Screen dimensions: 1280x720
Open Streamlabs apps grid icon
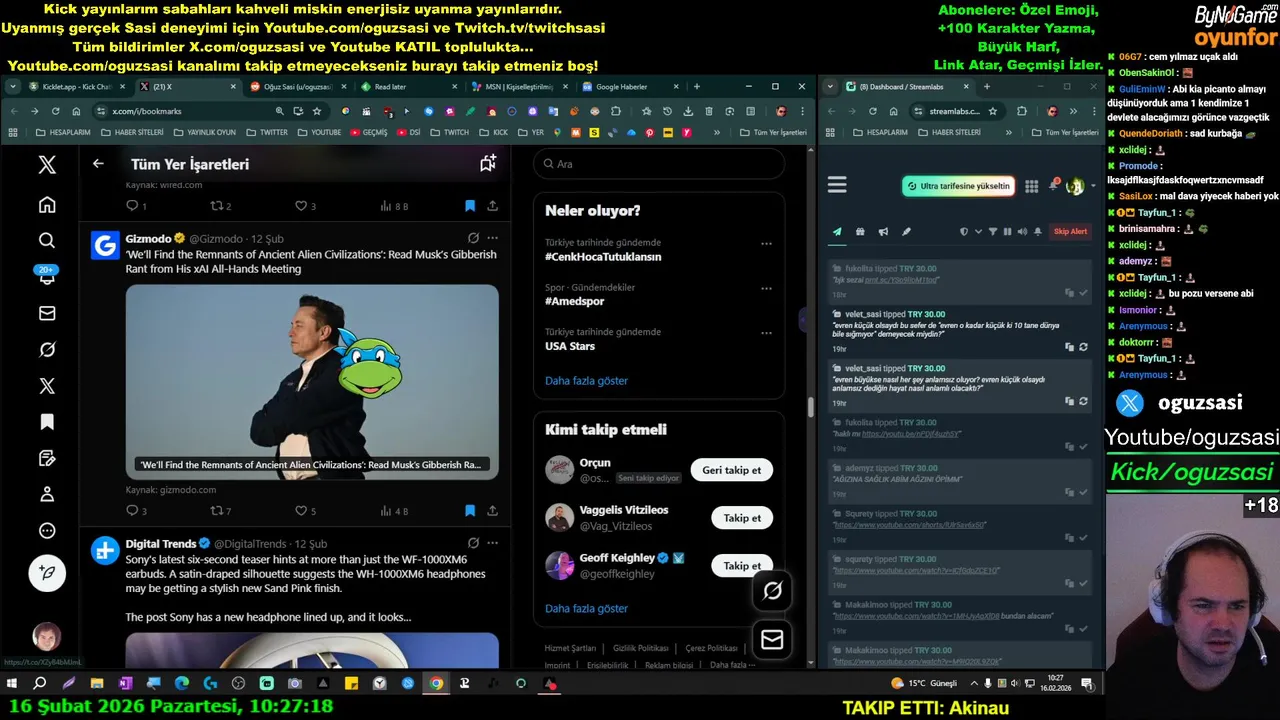[1031, 186]
